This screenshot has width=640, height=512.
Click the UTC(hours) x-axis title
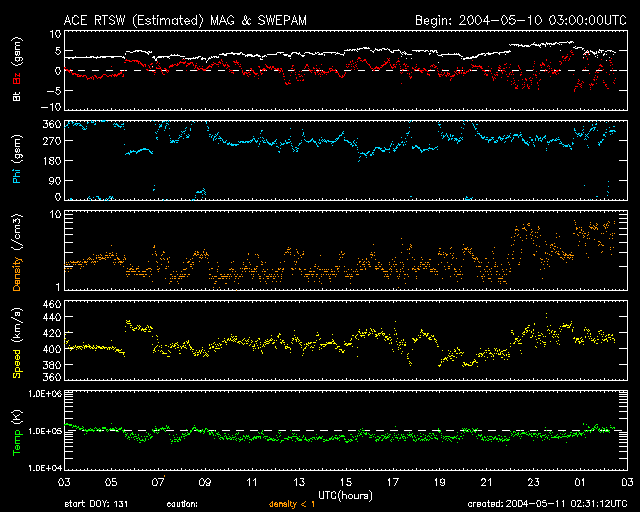coord(345,495)
